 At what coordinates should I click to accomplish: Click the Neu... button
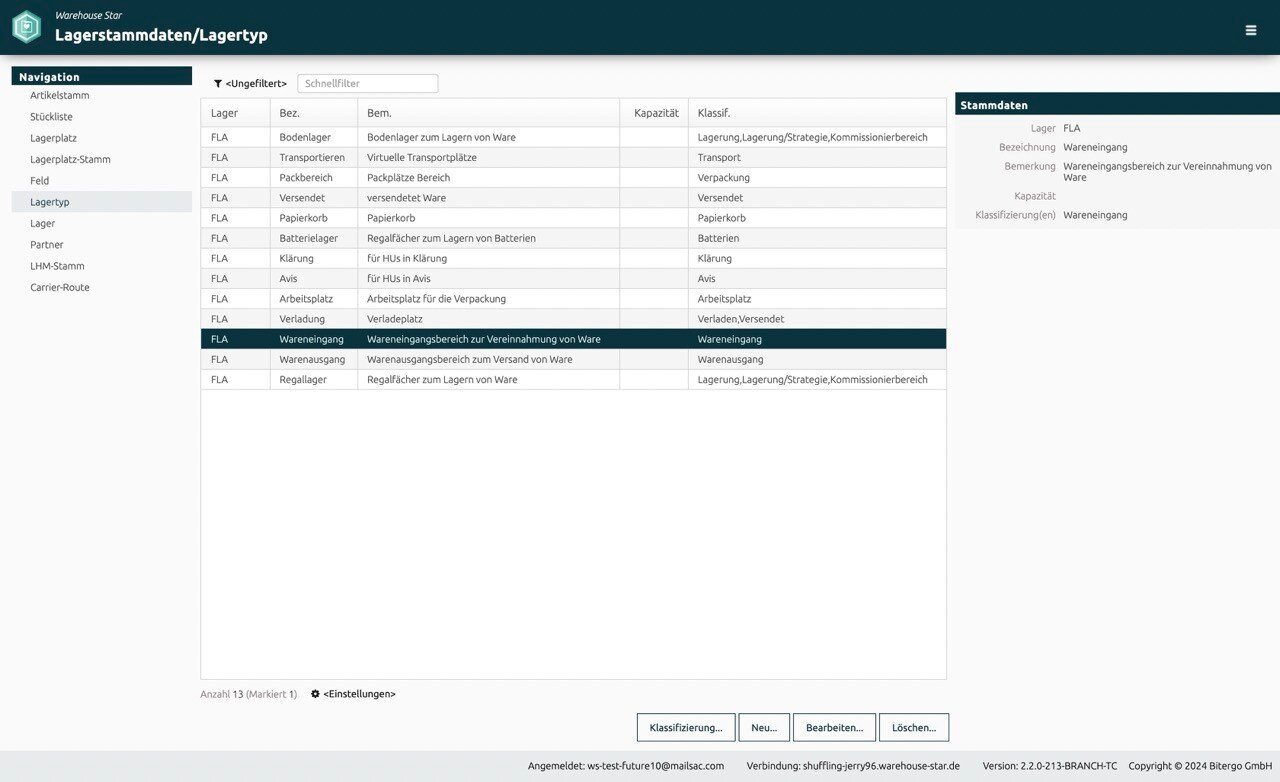click(x=764, y=728)
